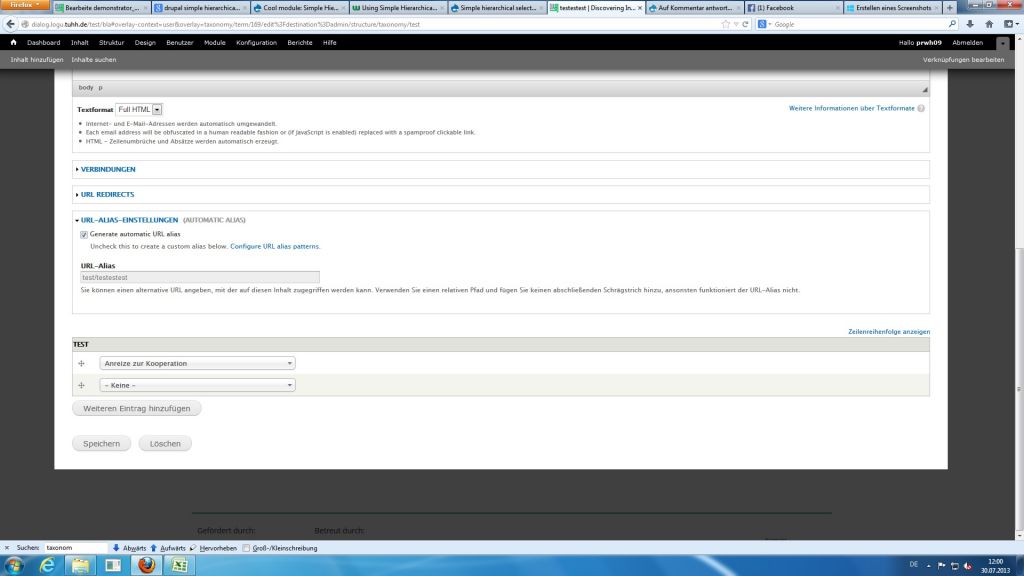Image resolution: width=1024 pixels, height=576 pixels.
Task: Enable Groß-/Kleinschreibung in find bar
Action: [x=247, y=548]
